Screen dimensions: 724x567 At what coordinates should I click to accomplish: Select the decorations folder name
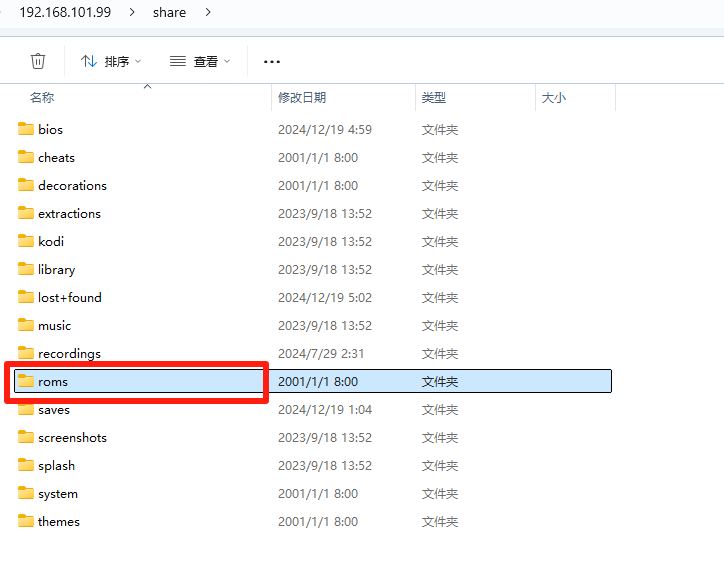point(72,186)
